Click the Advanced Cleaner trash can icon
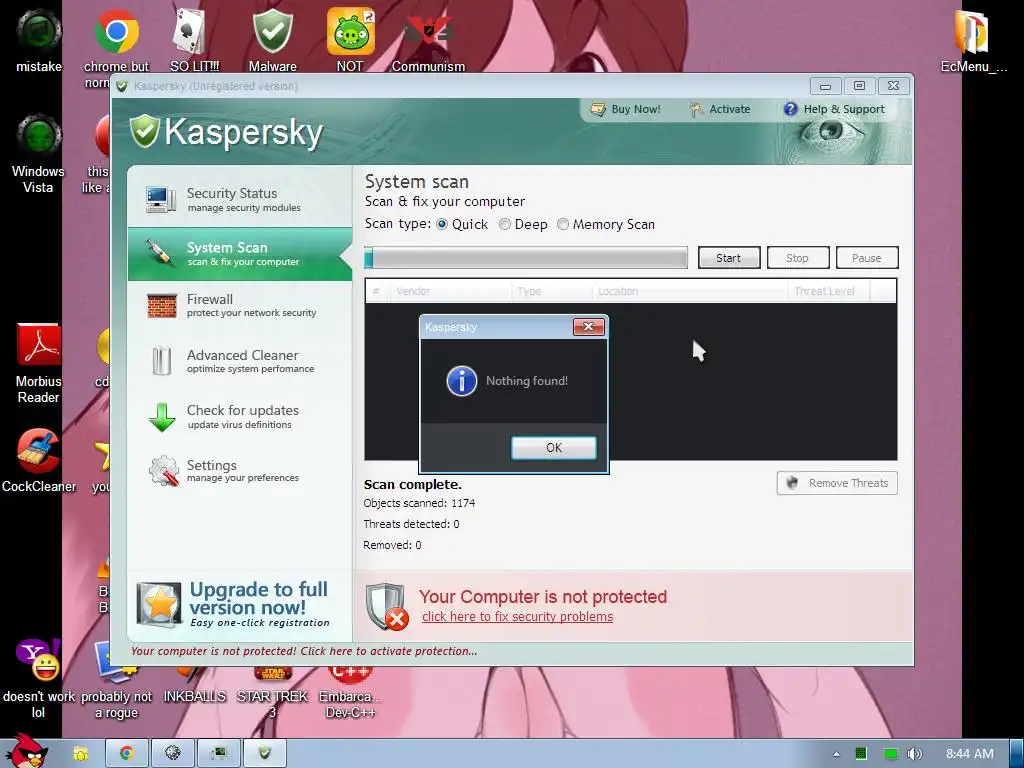Image resolution: width=1024 pixels, height=768 pixels. [161, 360]
